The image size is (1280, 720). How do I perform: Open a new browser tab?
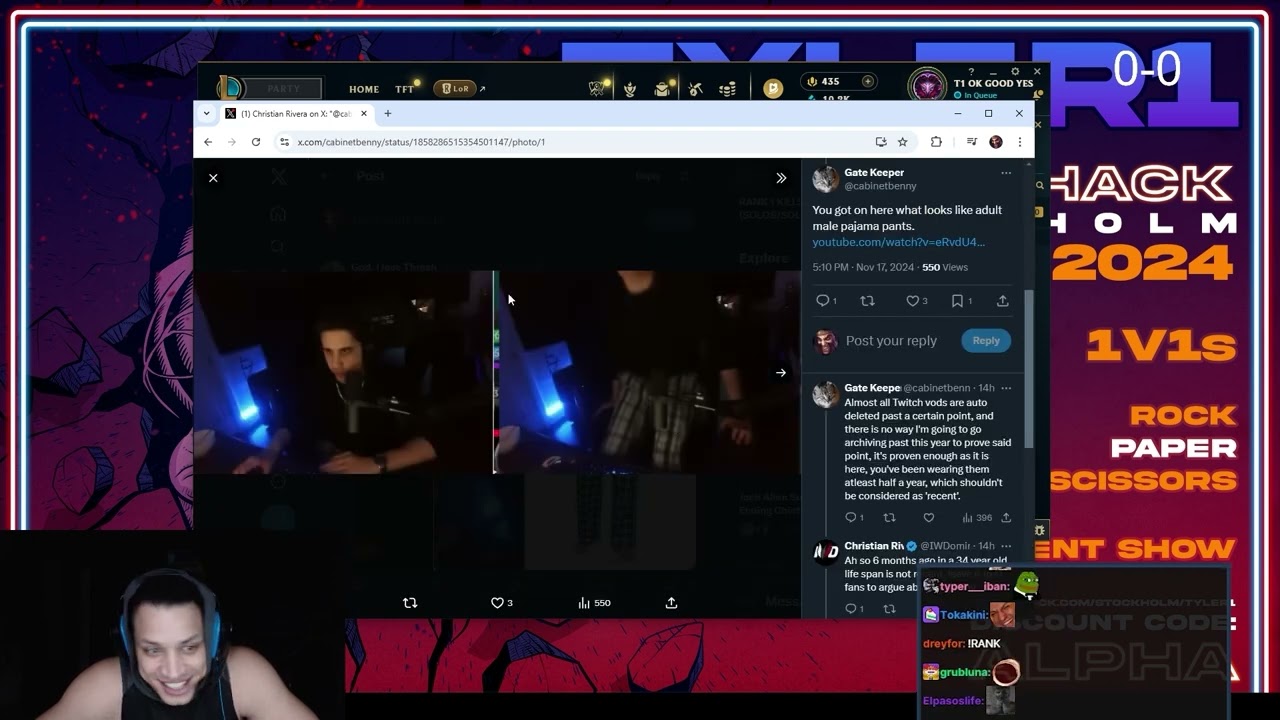(x=388, y=113)
